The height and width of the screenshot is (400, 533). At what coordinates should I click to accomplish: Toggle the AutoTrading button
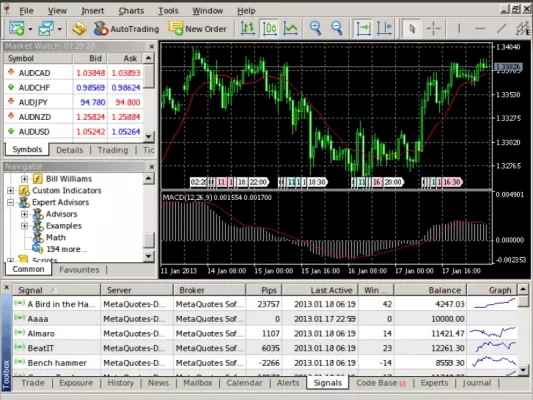point(126,29)
